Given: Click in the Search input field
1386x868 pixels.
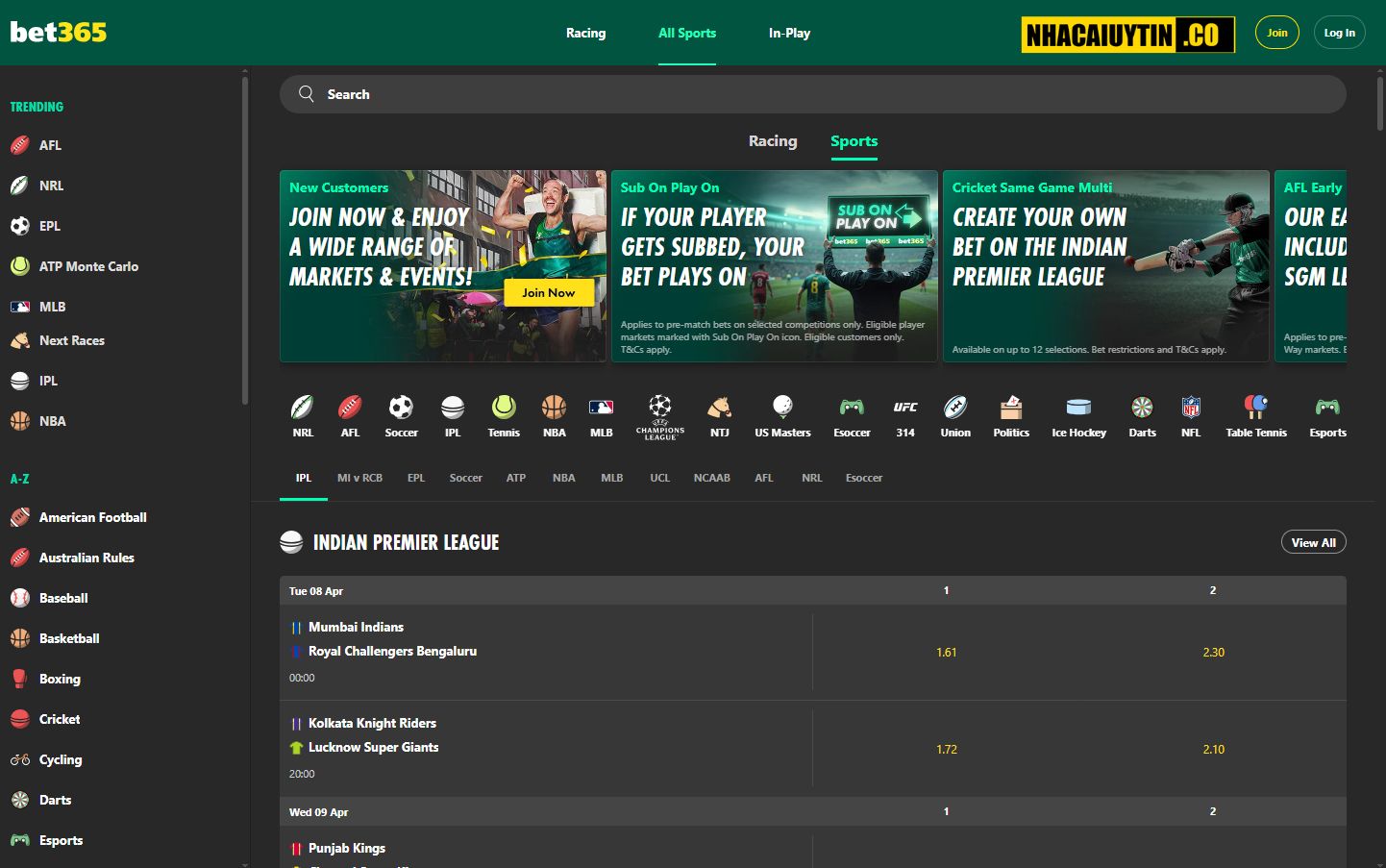Looking at the screenshot, I should [x=812, y=94].
